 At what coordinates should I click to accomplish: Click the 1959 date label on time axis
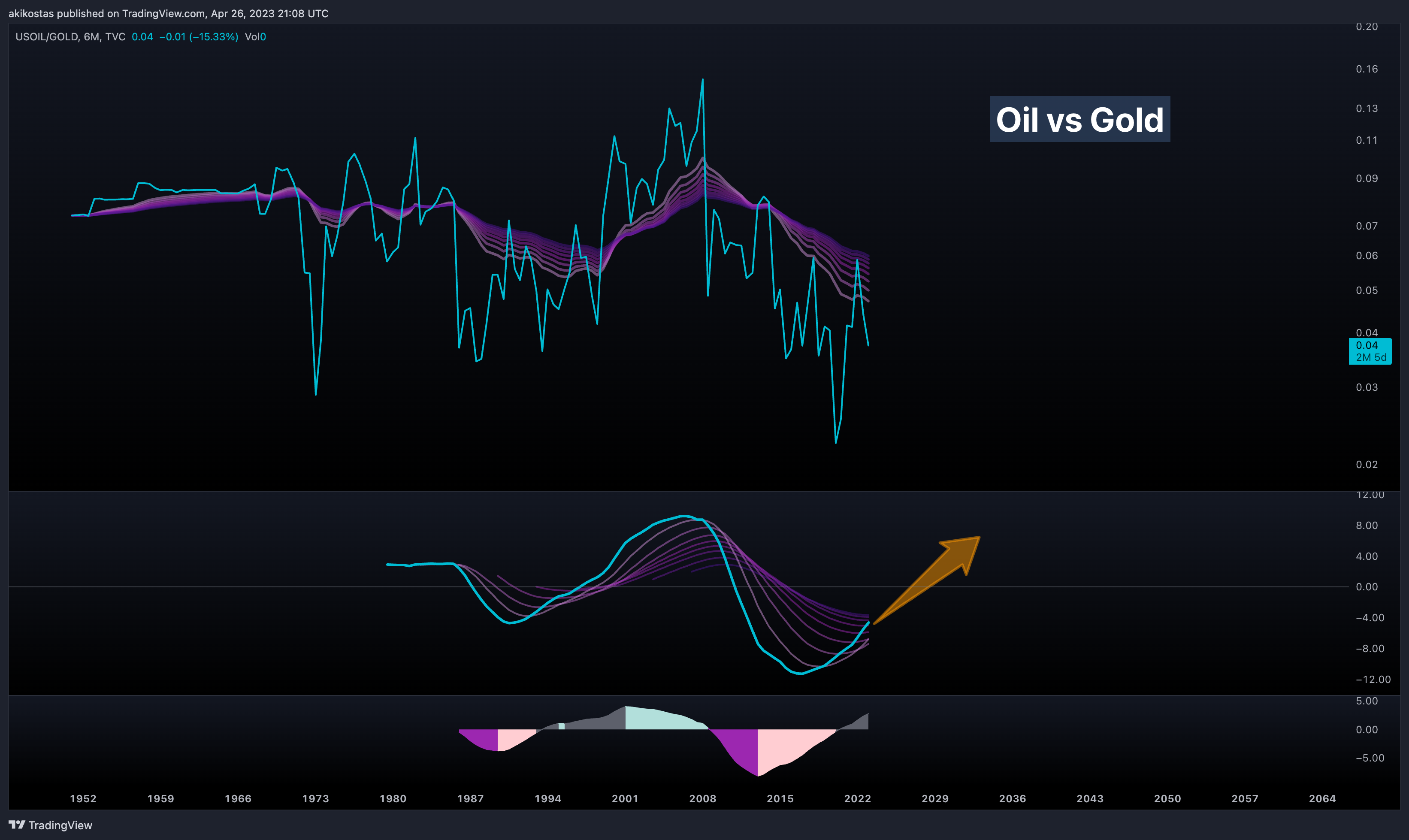[x=161, y=799]
